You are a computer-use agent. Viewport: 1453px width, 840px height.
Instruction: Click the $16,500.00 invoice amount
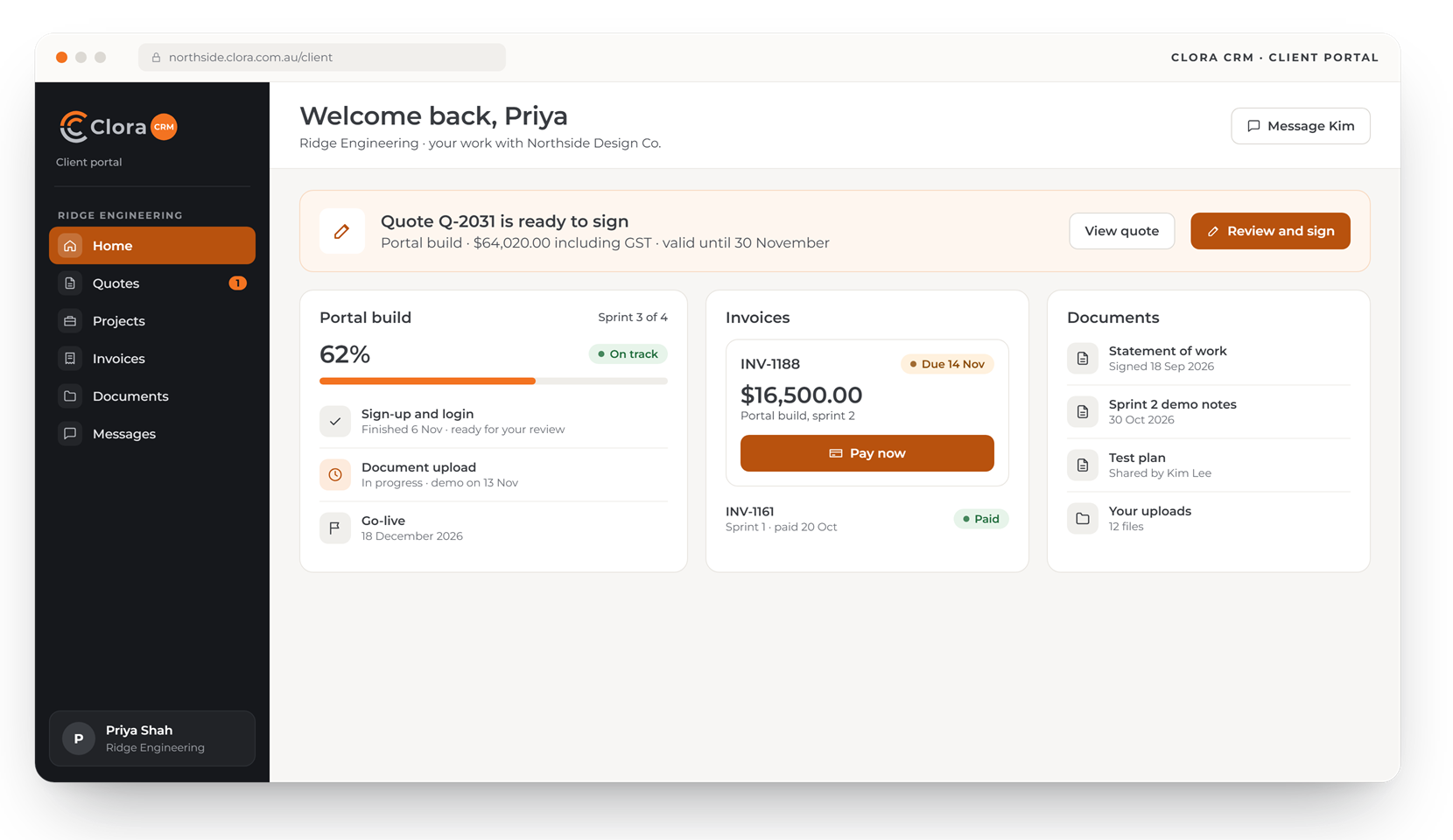pyautogui.click(x=801, y=395)
